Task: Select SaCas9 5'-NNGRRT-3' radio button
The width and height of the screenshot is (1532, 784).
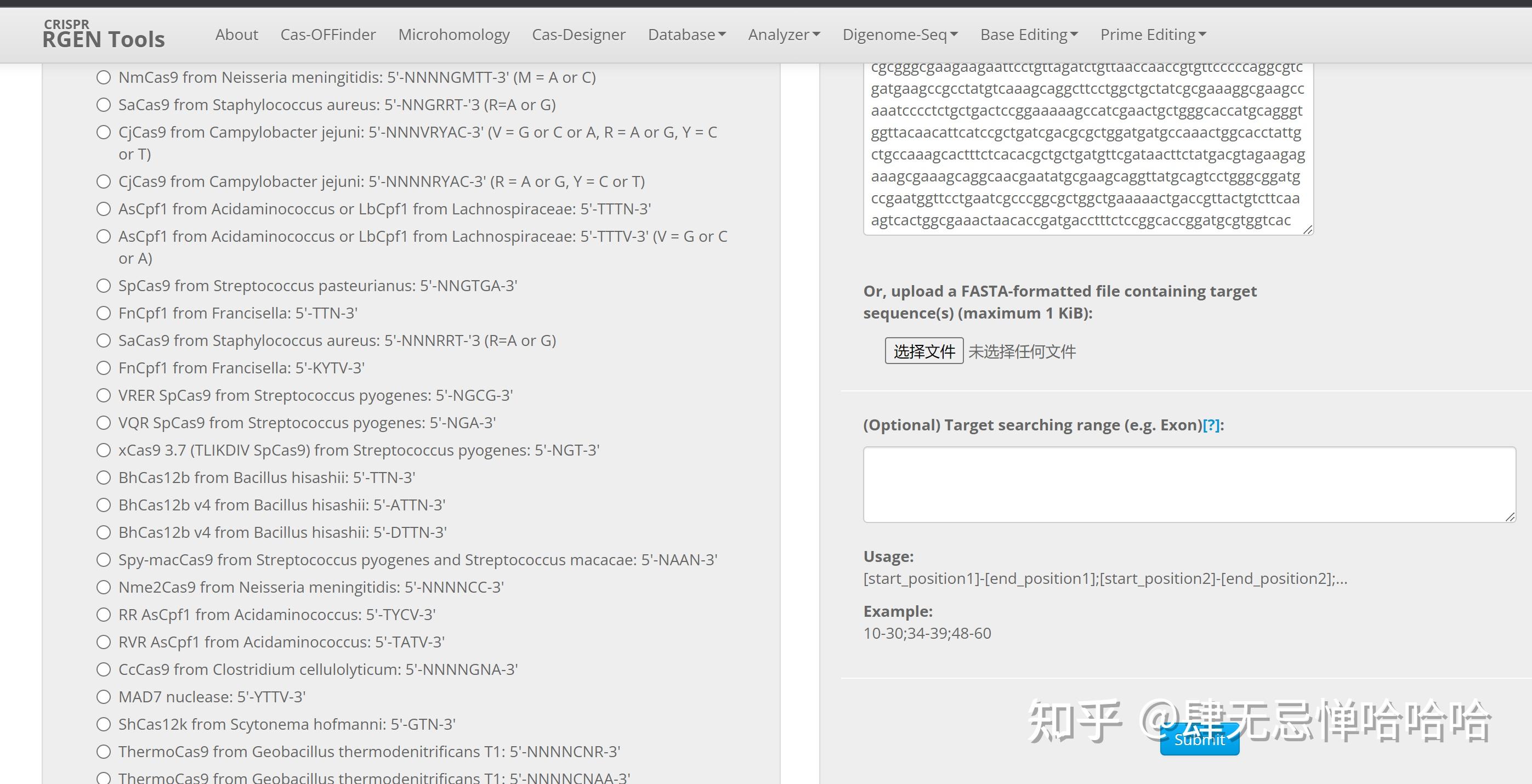Action: [x=104, y=105]
